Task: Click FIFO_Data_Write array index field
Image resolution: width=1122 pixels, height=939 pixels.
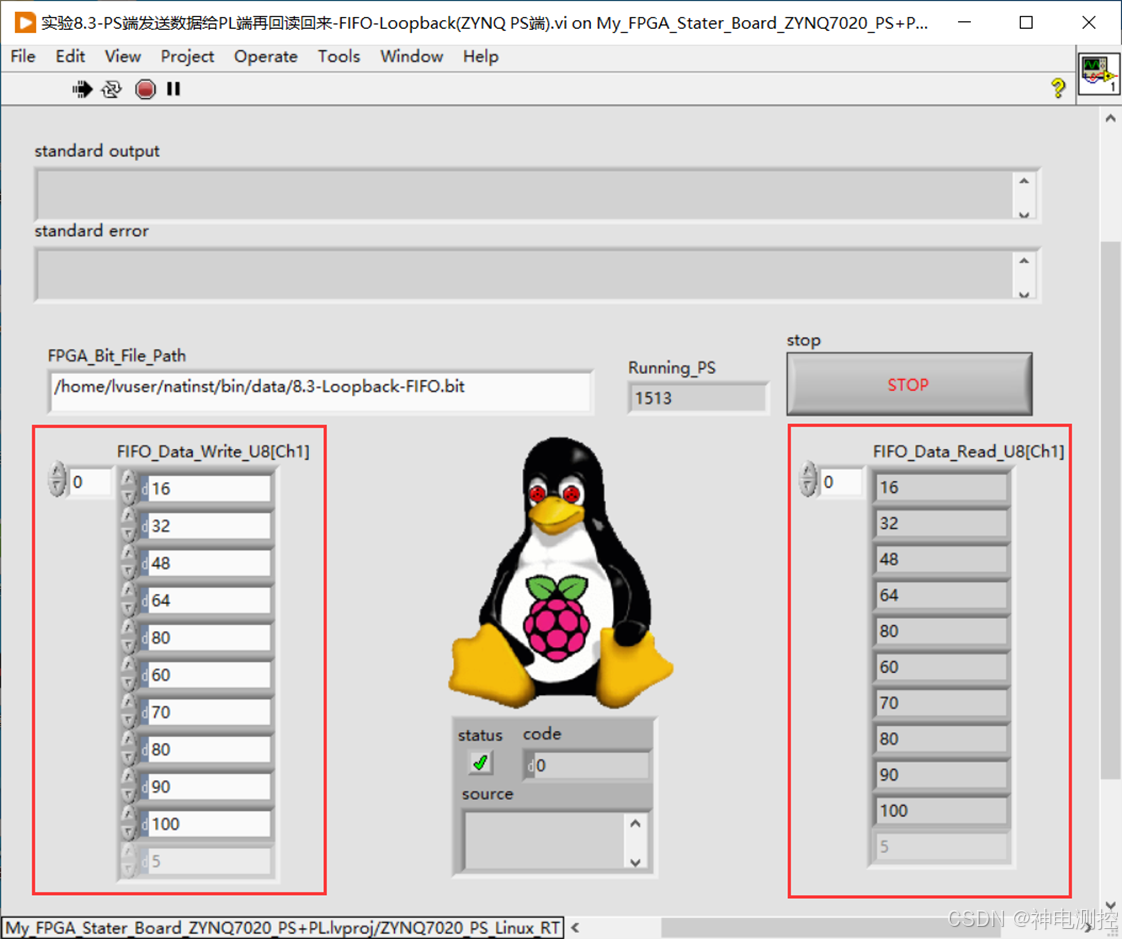Action: [89, 482]
